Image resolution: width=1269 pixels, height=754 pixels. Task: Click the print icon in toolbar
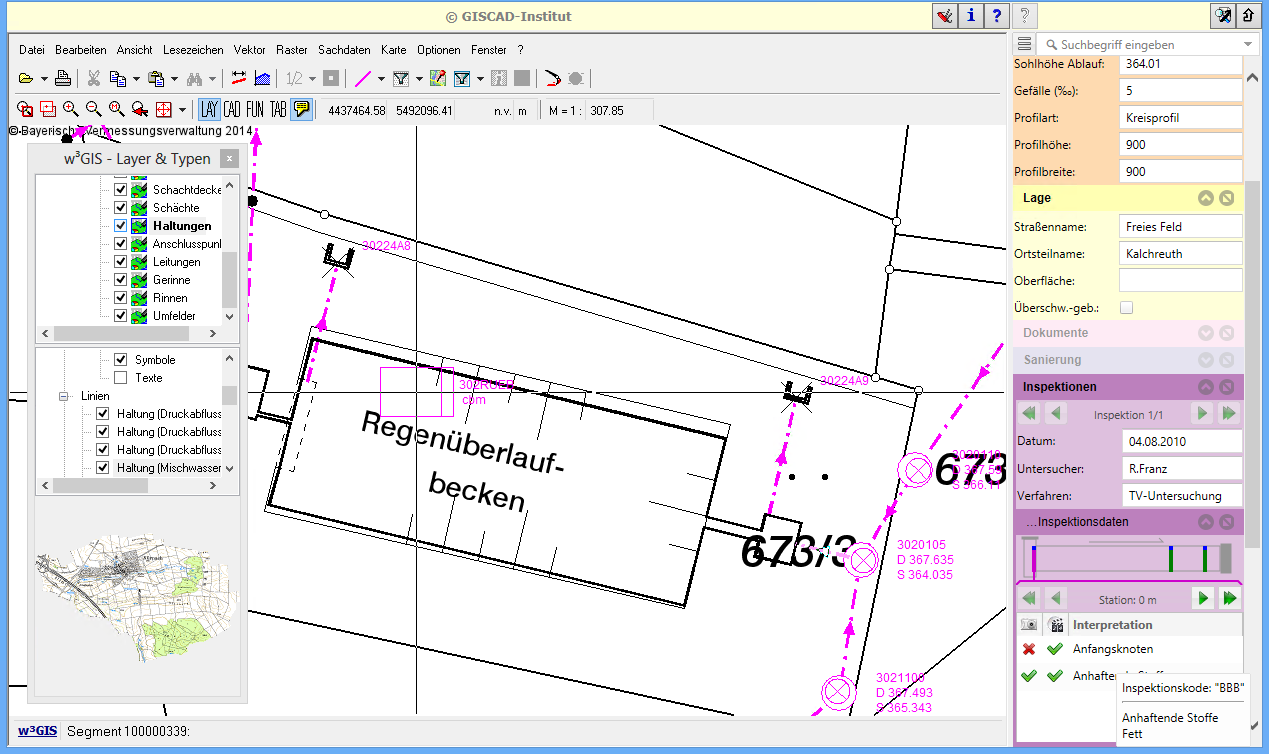pyautogui.click(x=62, y=78)
